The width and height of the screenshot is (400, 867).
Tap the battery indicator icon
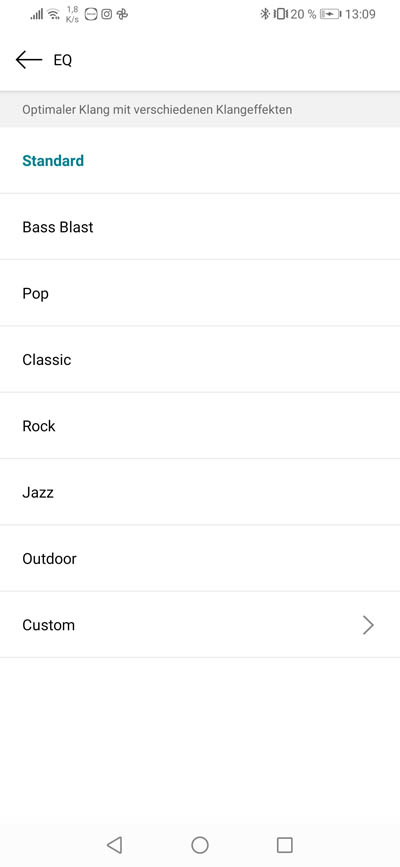(330, 14)
